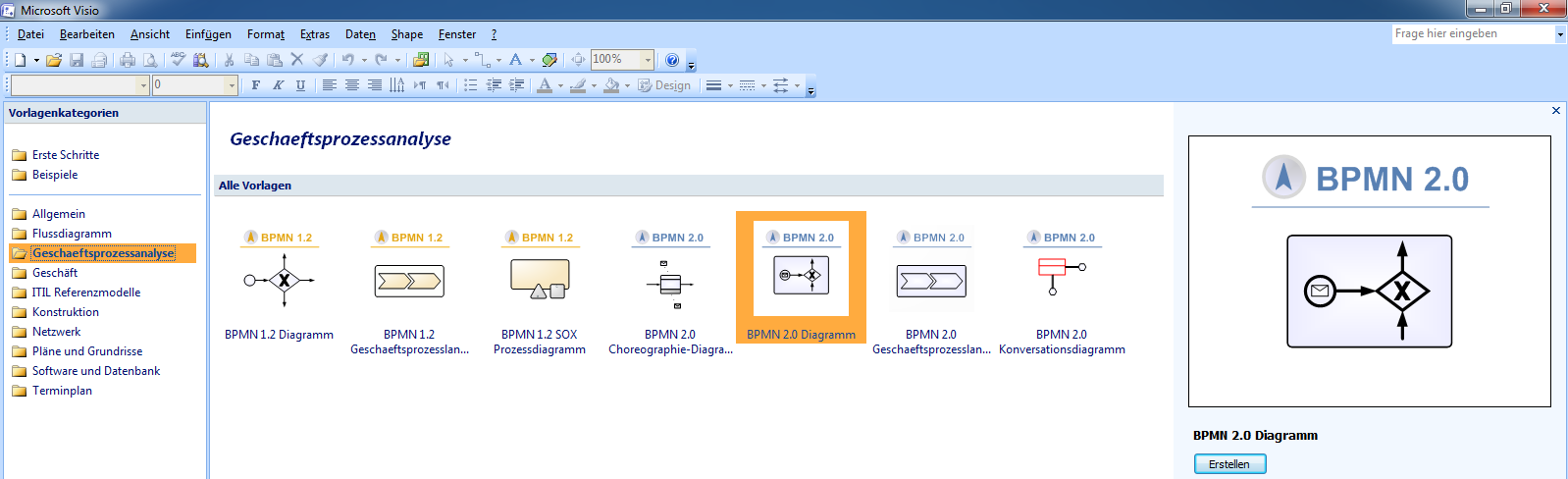
Task: Click the Copy icon
Action: coord(252,60)
